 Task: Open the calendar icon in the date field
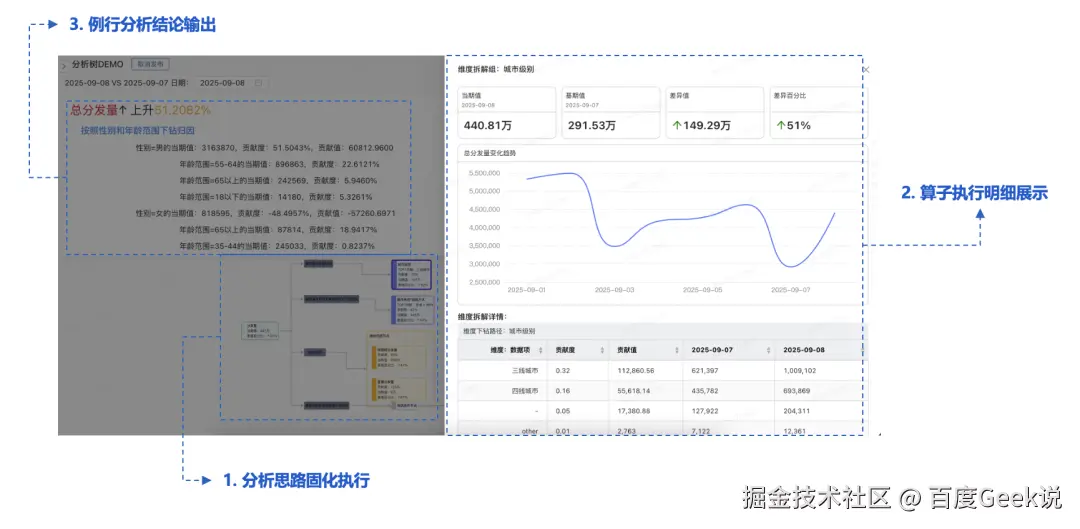[x=258, y=83]
